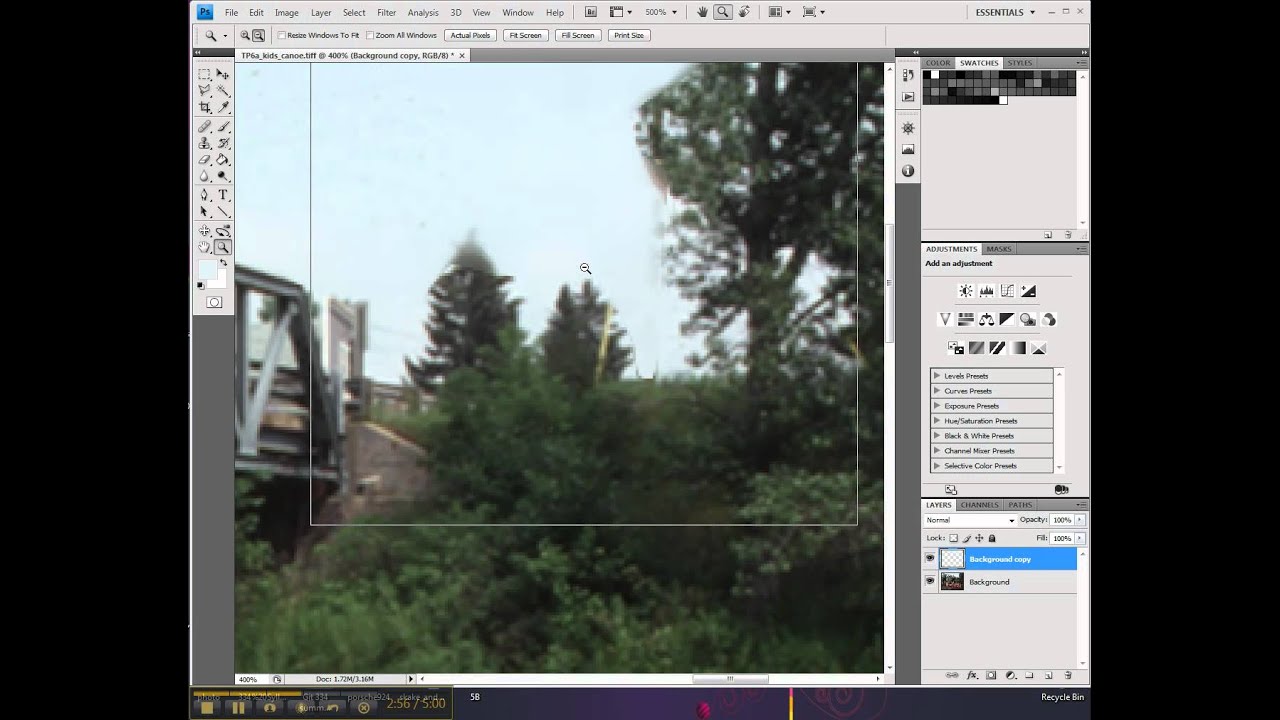Expand Curves Presets
Viewport: 1280px width, 720px height.
coord(937,391)
